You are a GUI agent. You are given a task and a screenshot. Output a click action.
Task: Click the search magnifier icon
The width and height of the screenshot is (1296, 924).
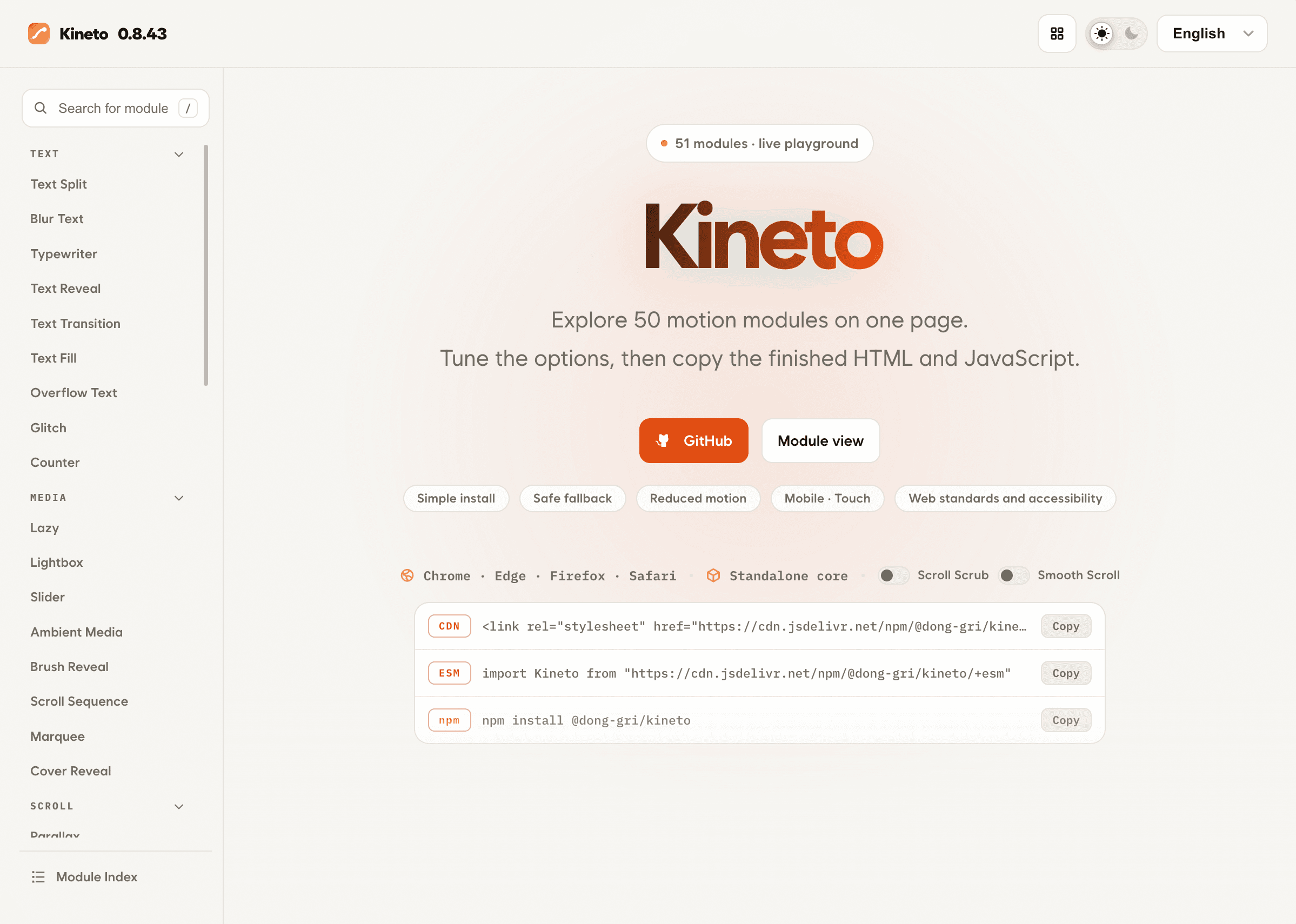pos(41,108)
